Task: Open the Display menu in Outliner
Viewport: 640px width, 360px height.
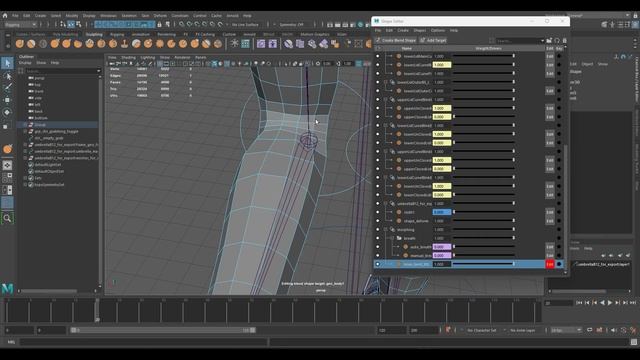Action: tap(25, 63)
